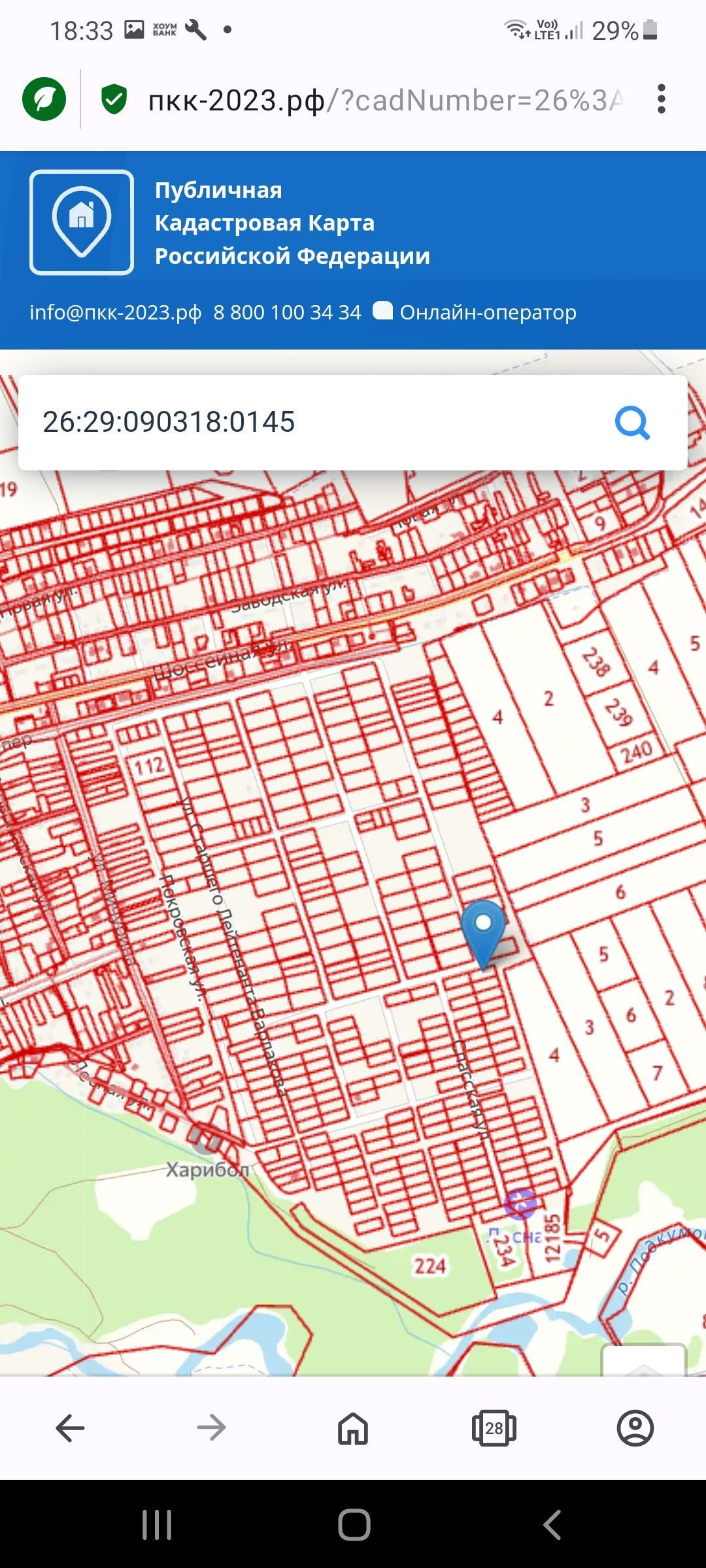Go back with browser back arrow
This screenshot has height=1568, width=706.
[x=70, y=1428]
